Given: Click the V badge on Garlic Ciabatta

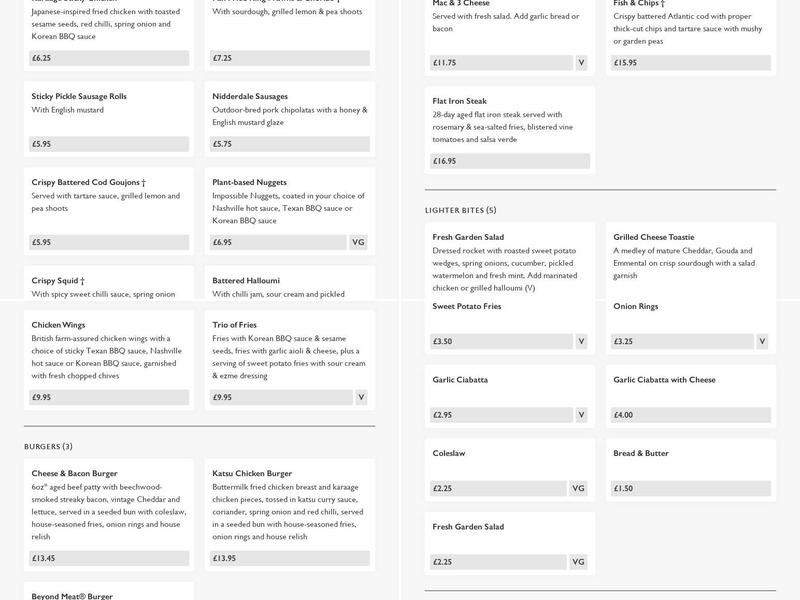Looking at the screenshot, I should pos(581,415).
